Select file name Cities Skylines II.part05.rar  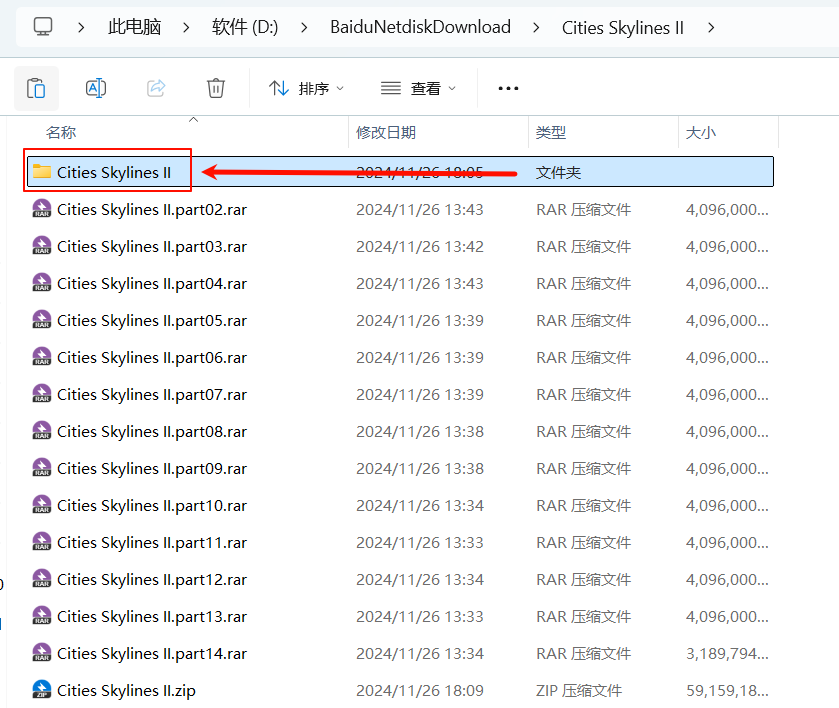tap(152, 320)
